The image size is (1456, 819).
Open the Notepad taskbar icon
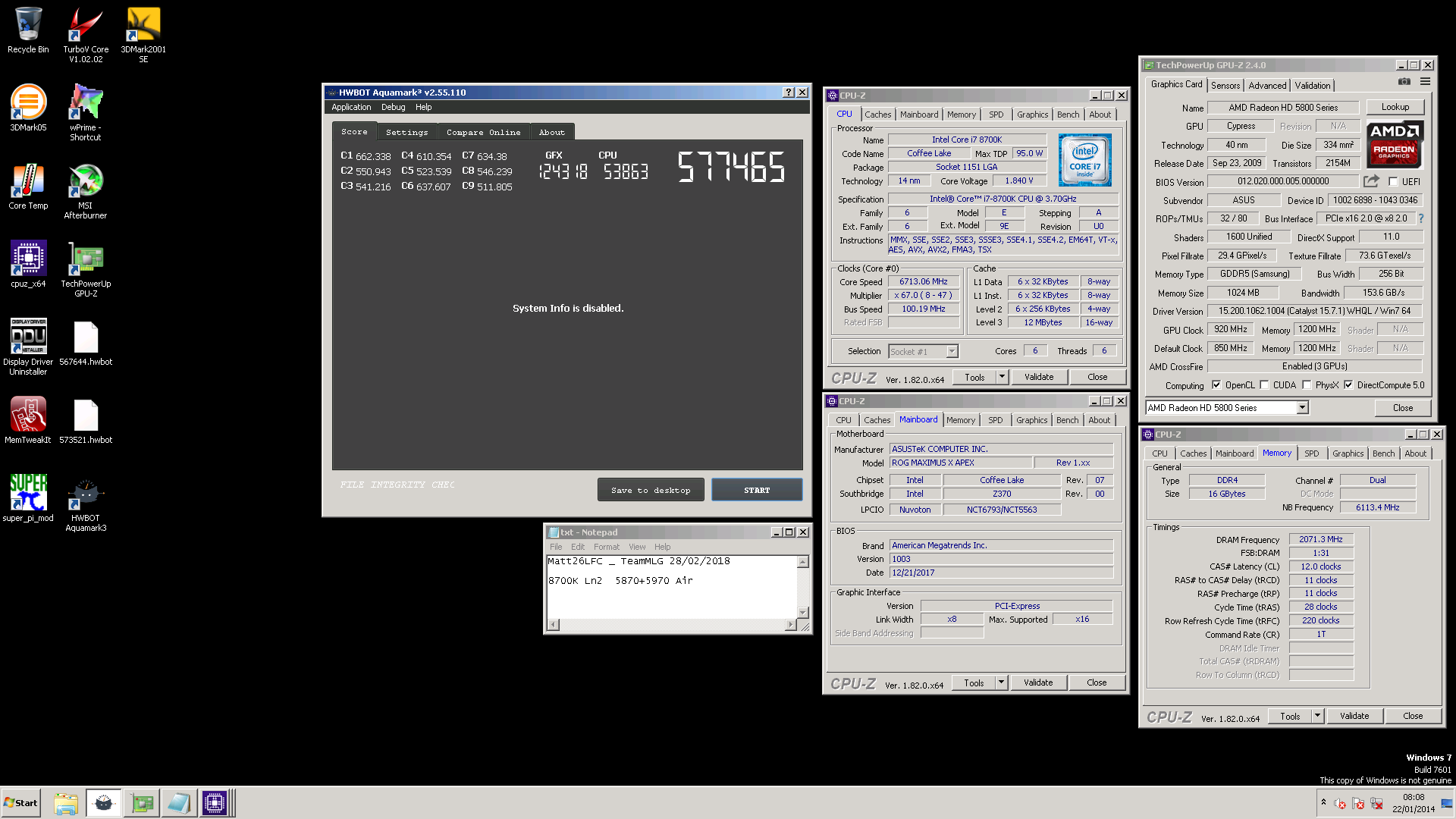click(x=179, y=803)
